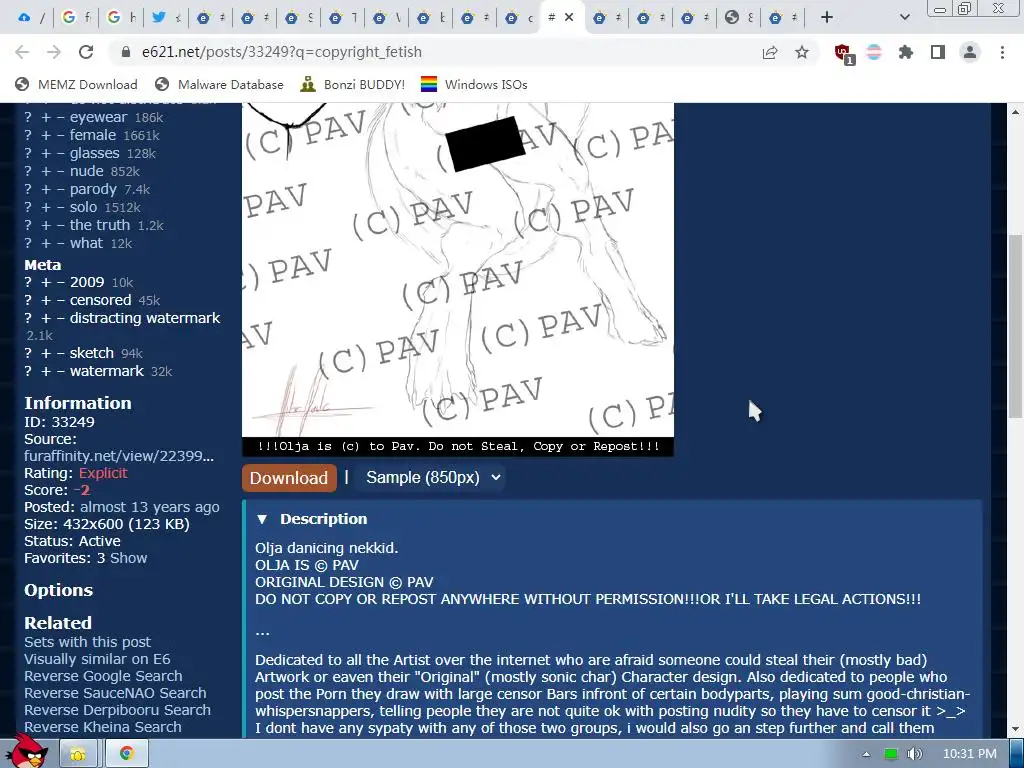
Task: Open the 'the truth' tag link
Action: click(100, 225)
